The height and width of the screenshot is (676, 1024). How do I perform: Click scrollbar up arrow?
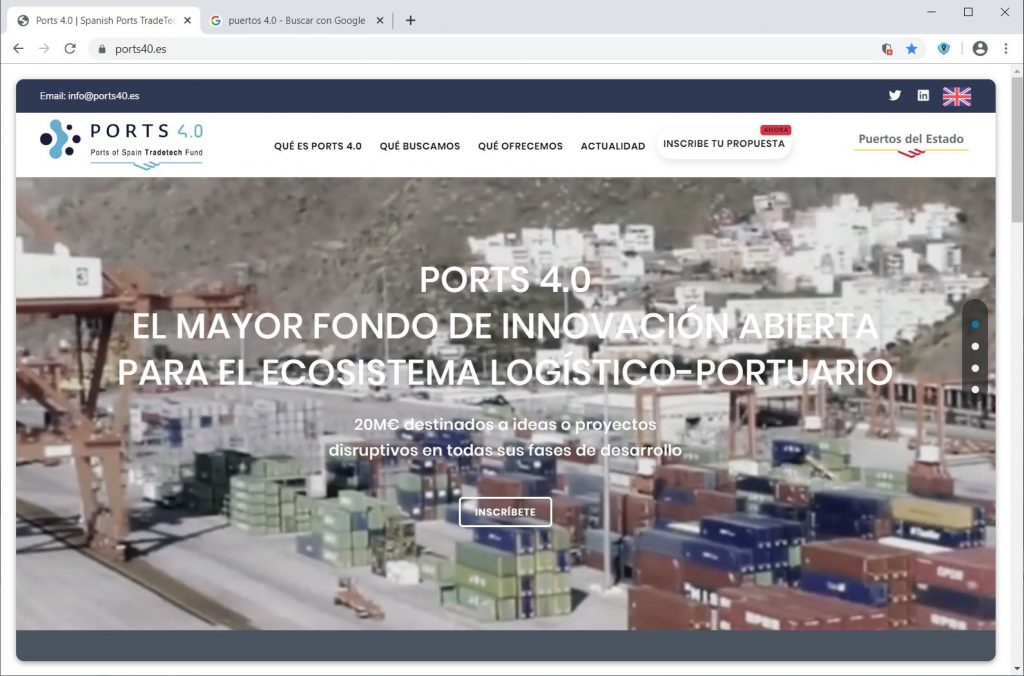[x=1017, y=71]
